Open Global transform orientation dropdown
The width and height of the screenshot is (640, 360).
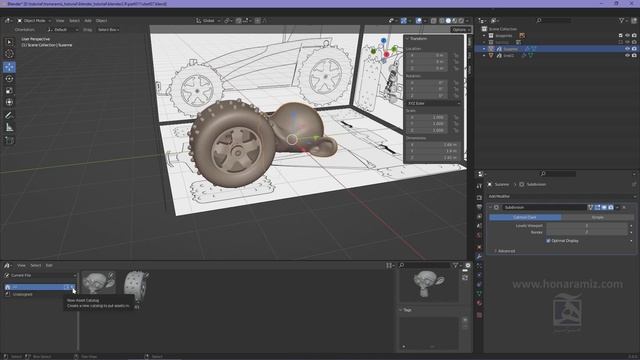pyautogui.click(x=208, y=20)
